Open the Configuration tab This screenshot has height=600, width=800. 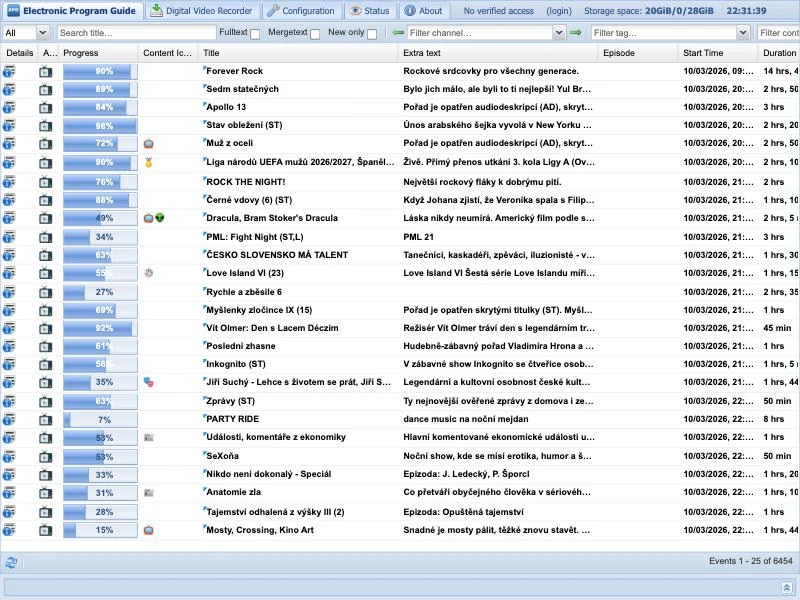(301, 11)
